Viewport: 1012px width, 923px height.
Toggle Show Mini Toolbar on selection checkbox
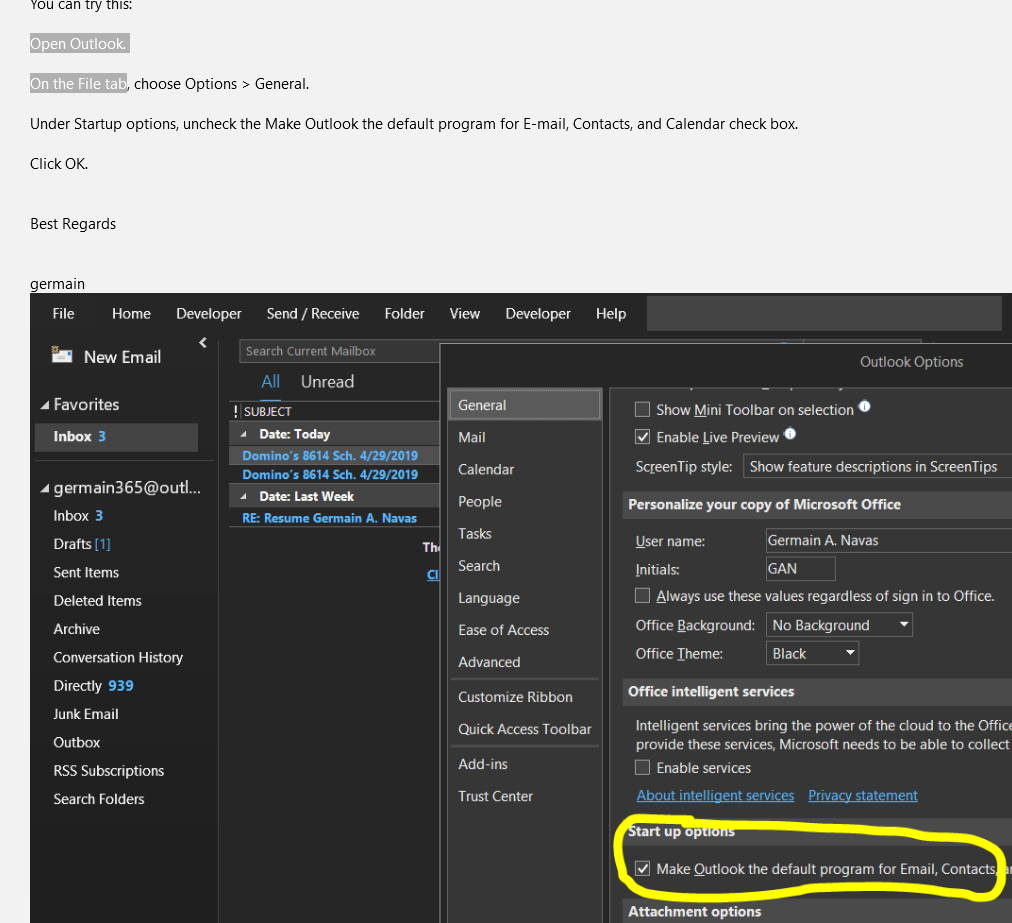[642, 410]
